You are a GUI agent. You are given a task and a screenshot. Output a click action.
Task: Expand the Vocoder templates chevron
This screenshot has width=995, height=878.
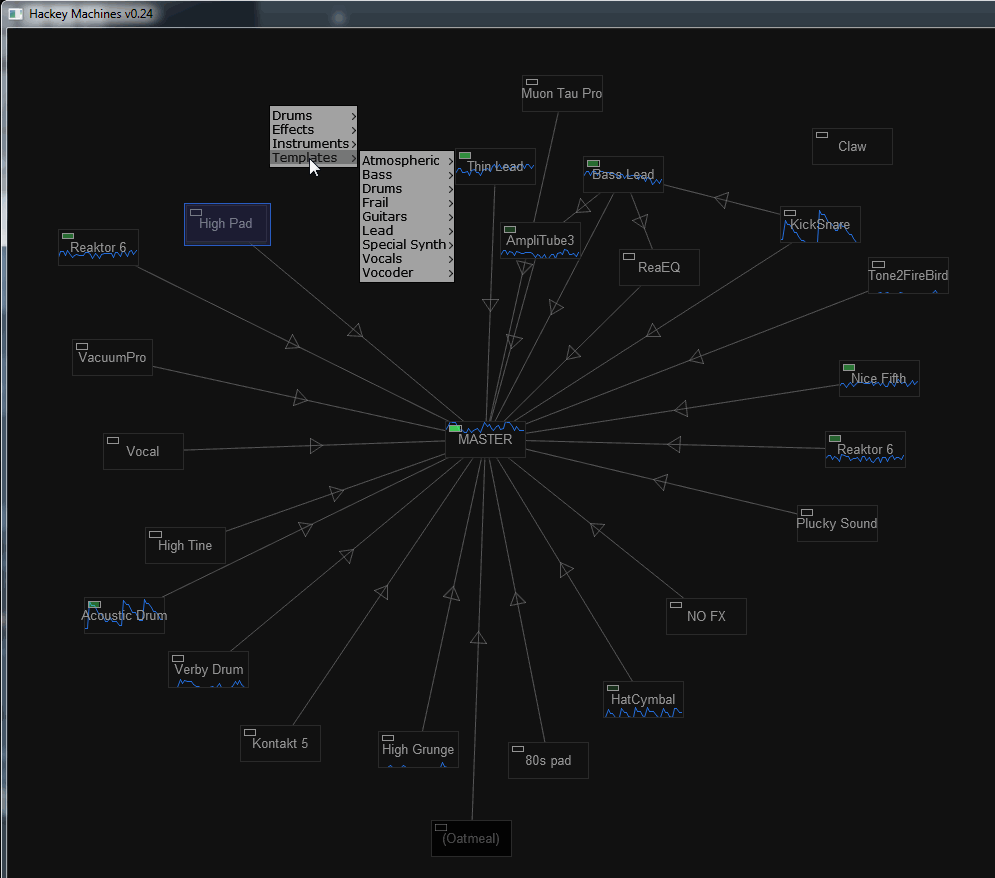click(451, 273)
